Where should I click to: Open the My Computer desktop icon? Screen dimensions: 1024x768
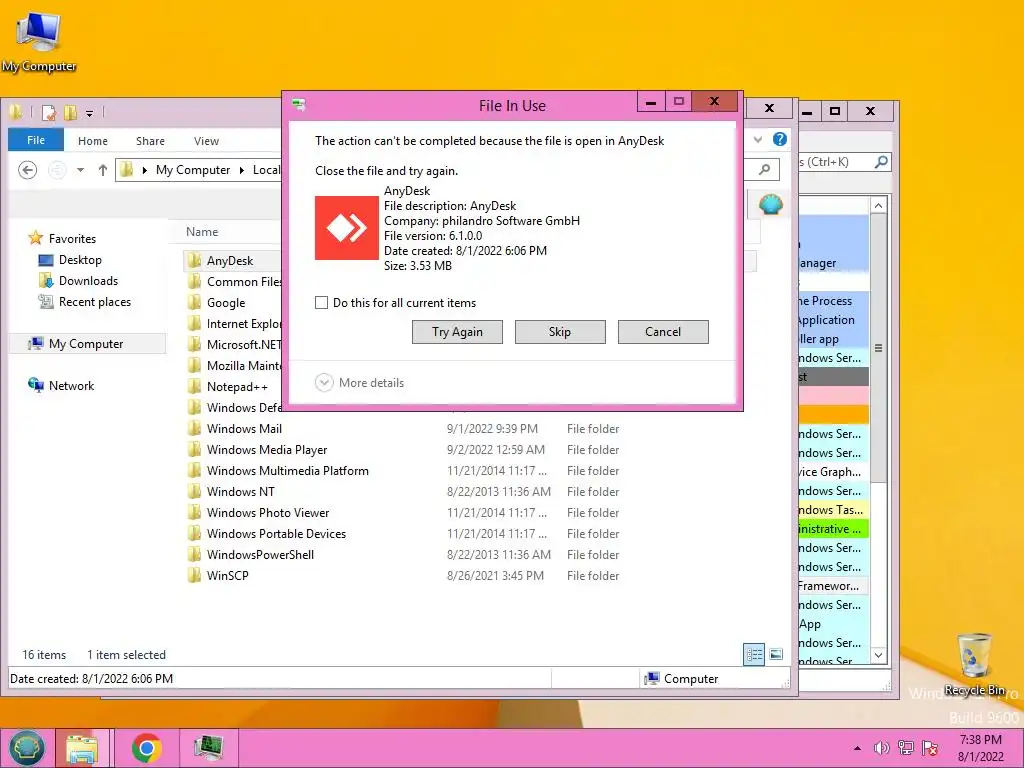[x=39, y=42]
